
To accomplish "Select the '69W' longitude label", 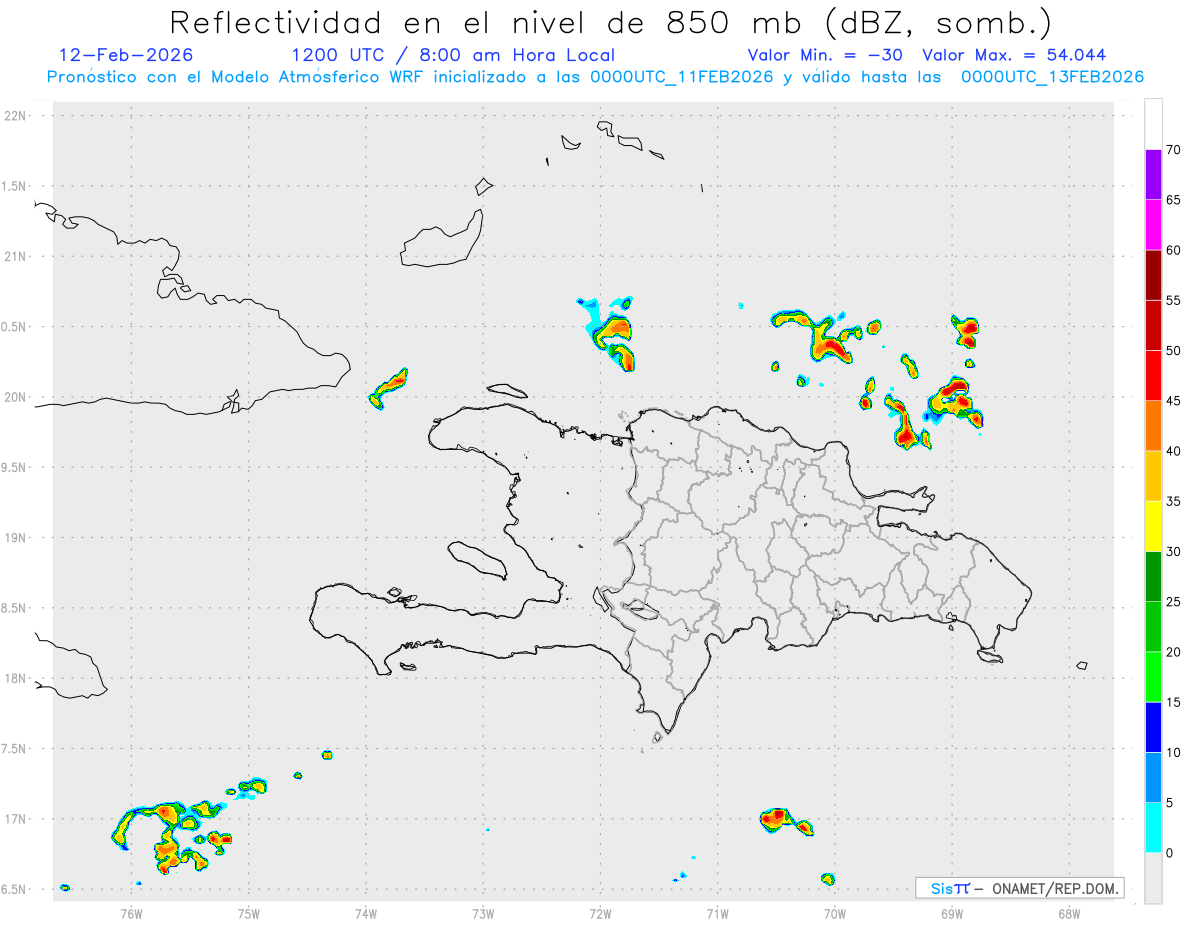I will (951, 913).
